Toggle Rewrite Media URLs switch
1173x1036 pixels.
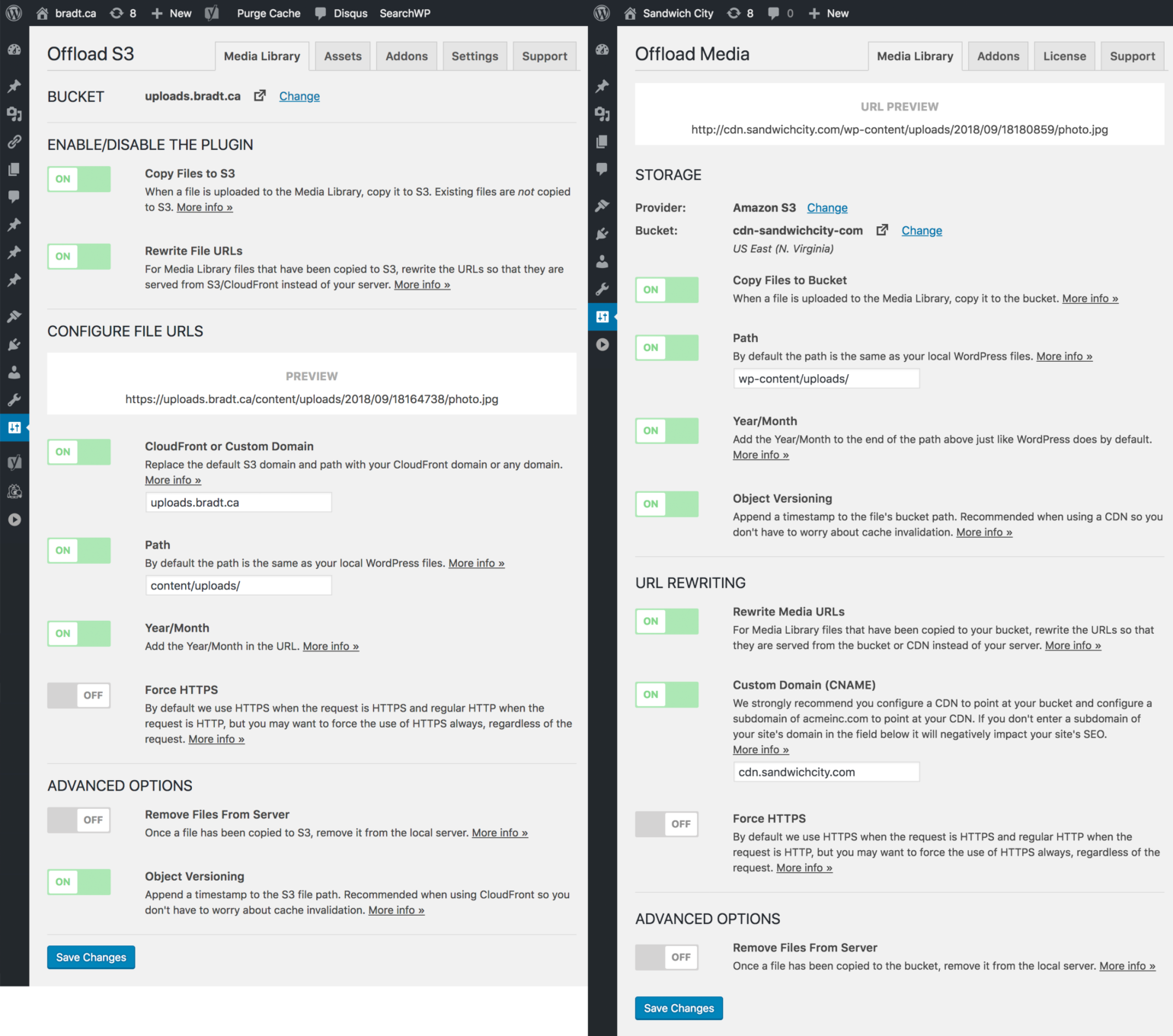[667, 621]
